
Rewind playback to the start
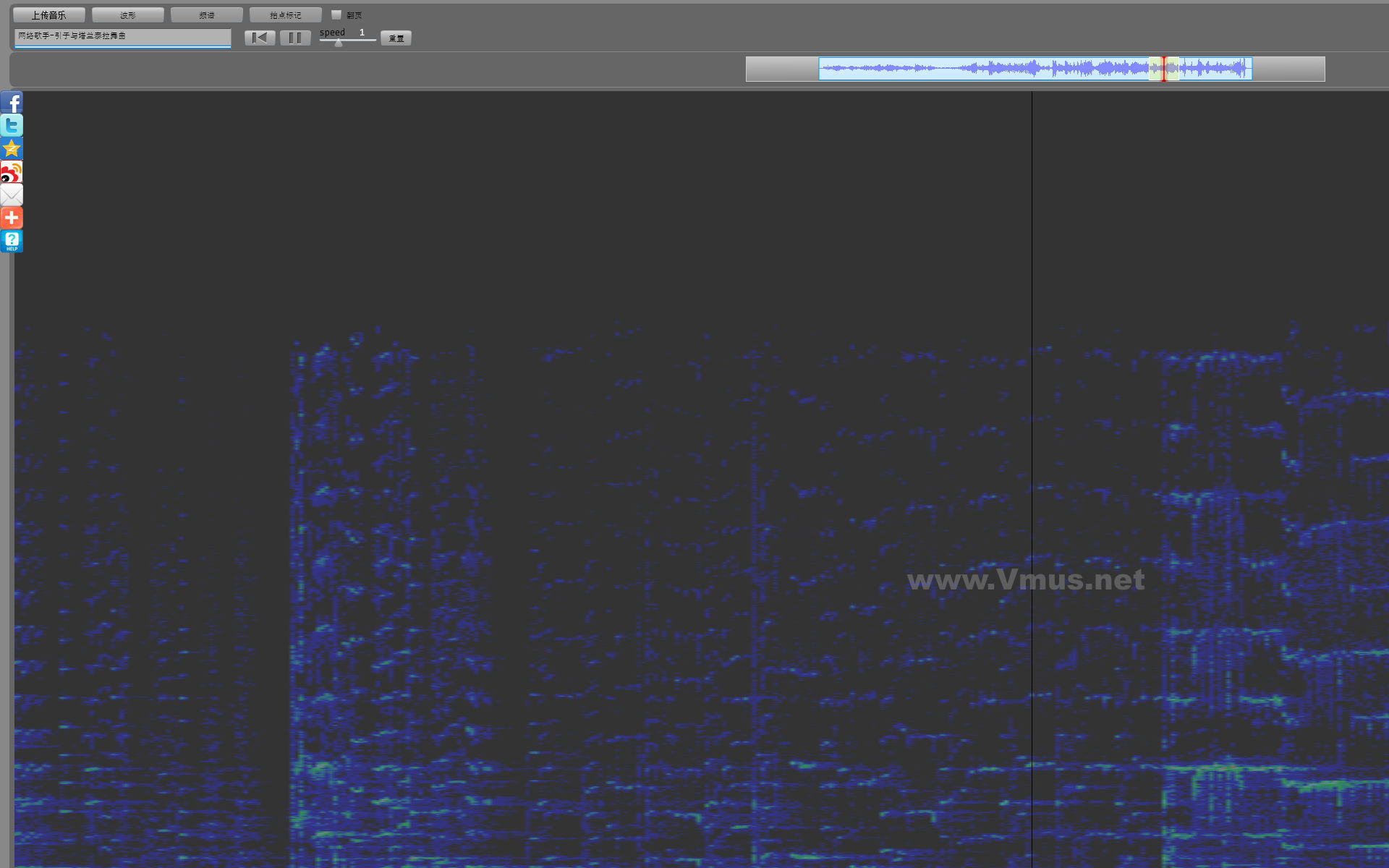[x=260, y=38]
